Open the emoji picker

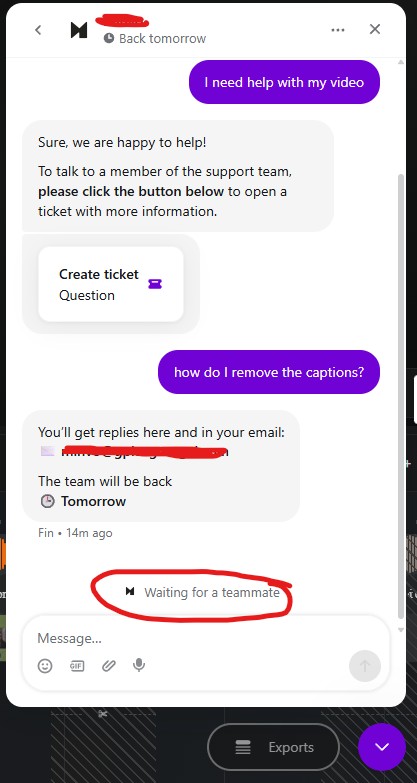point(45,665)
